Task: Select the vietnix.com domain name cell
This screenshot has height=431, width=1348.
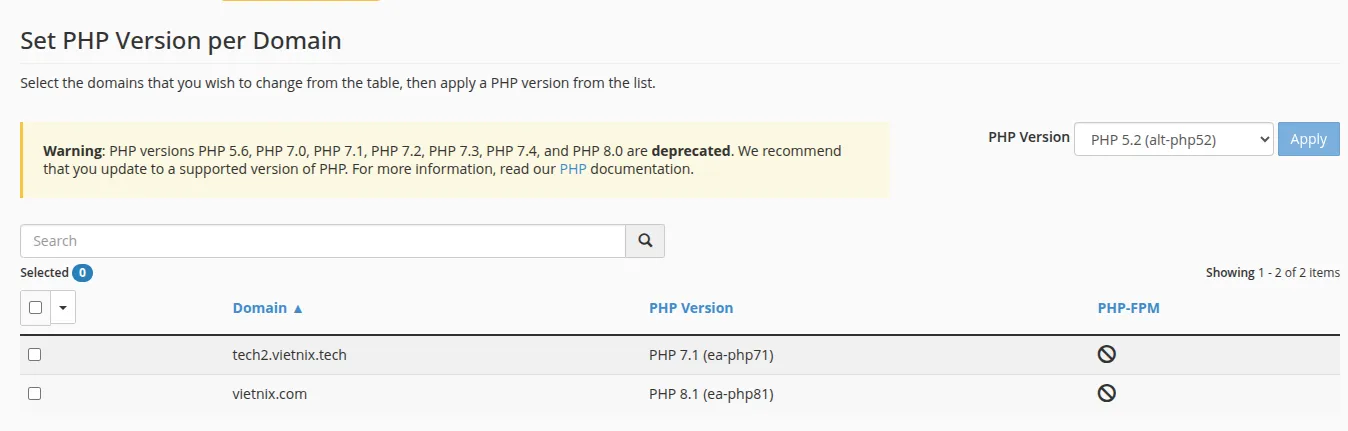Action: (x=269, y=394)
